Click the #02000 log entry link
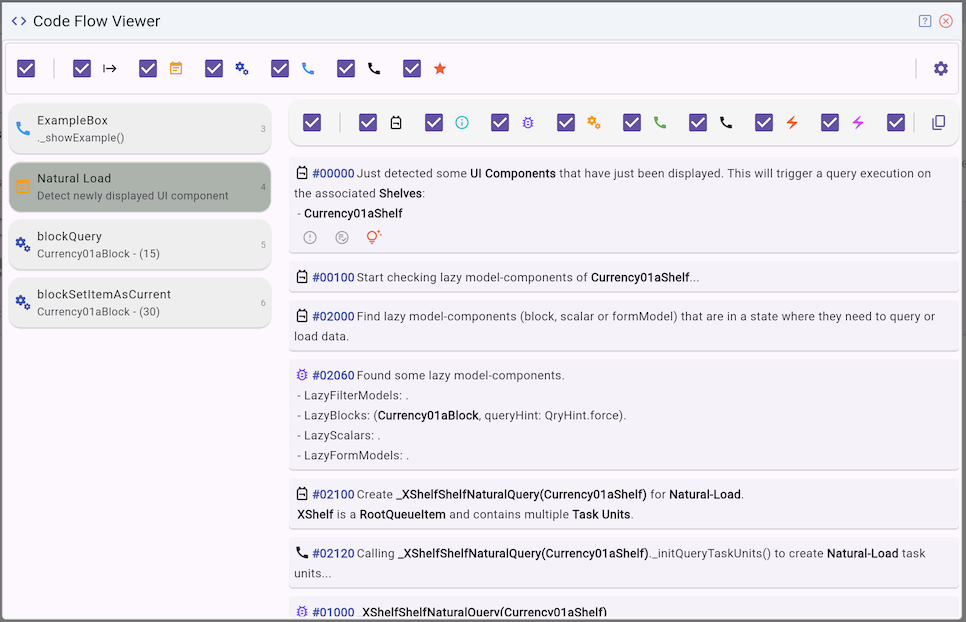966x622 pixels. pos(333,316)
